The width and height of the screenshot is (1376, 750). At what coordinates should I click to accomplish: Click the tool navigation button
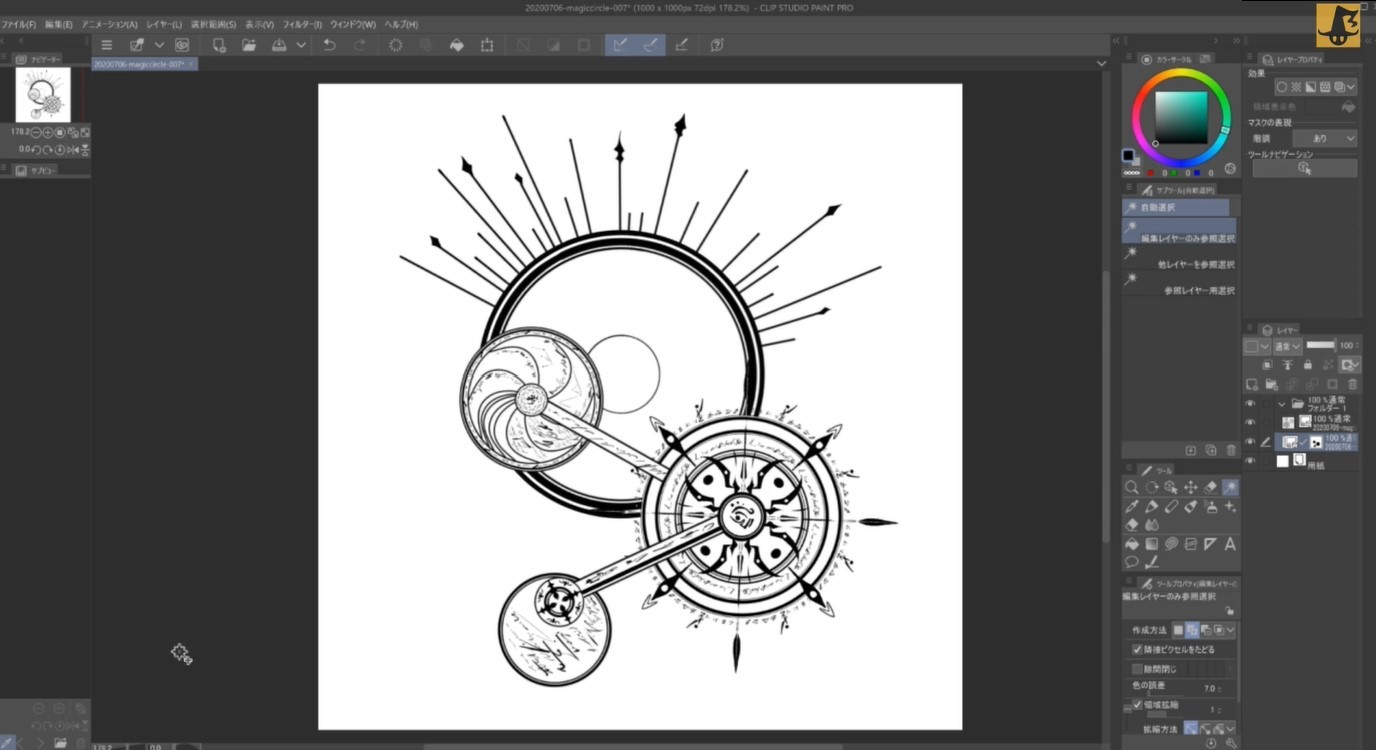coord(1304,168)
